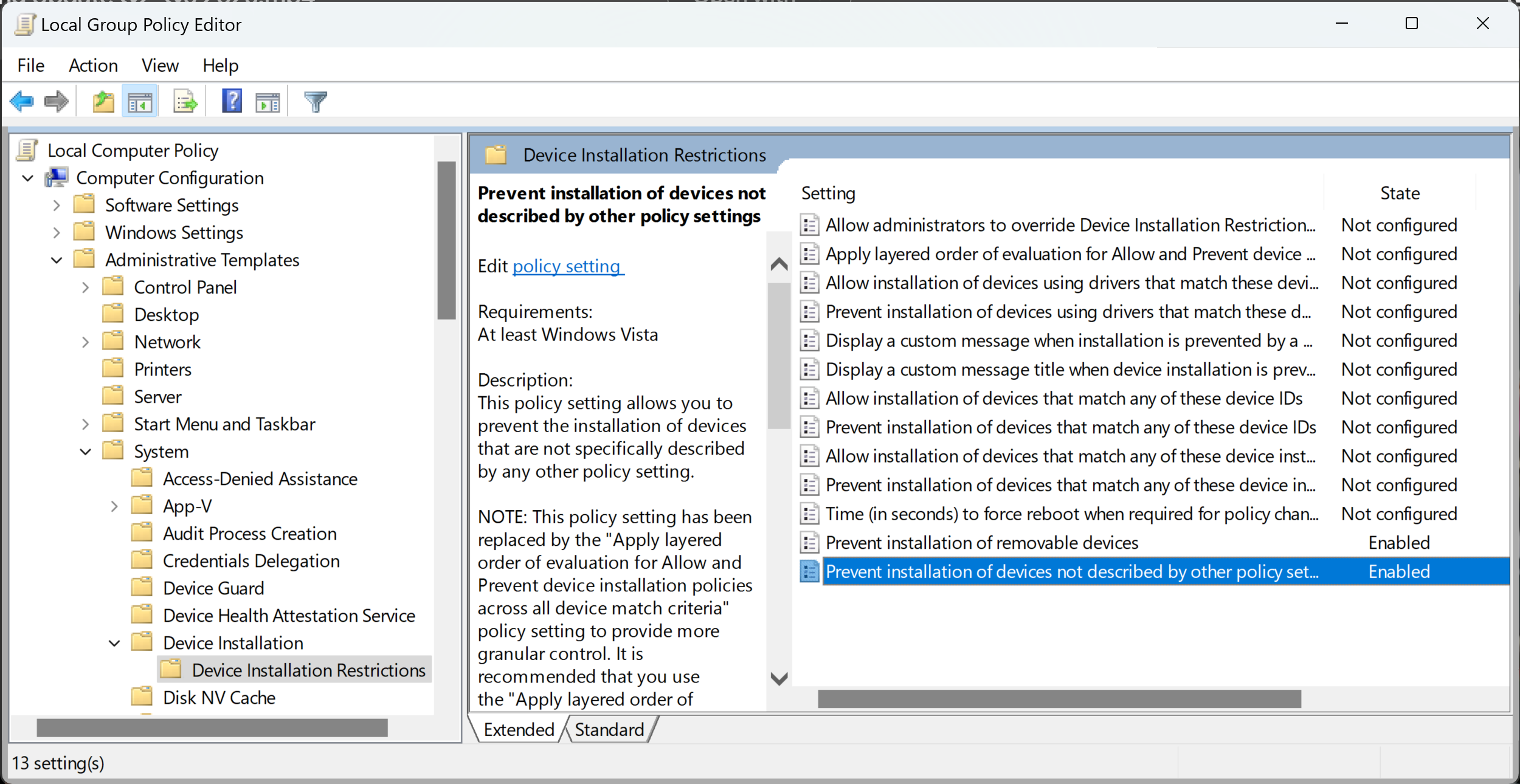Screen dimensions: 1520x784
Task: Click the icon of the highlighted Prevent installation setting
Action: click(x=809, y=571)
